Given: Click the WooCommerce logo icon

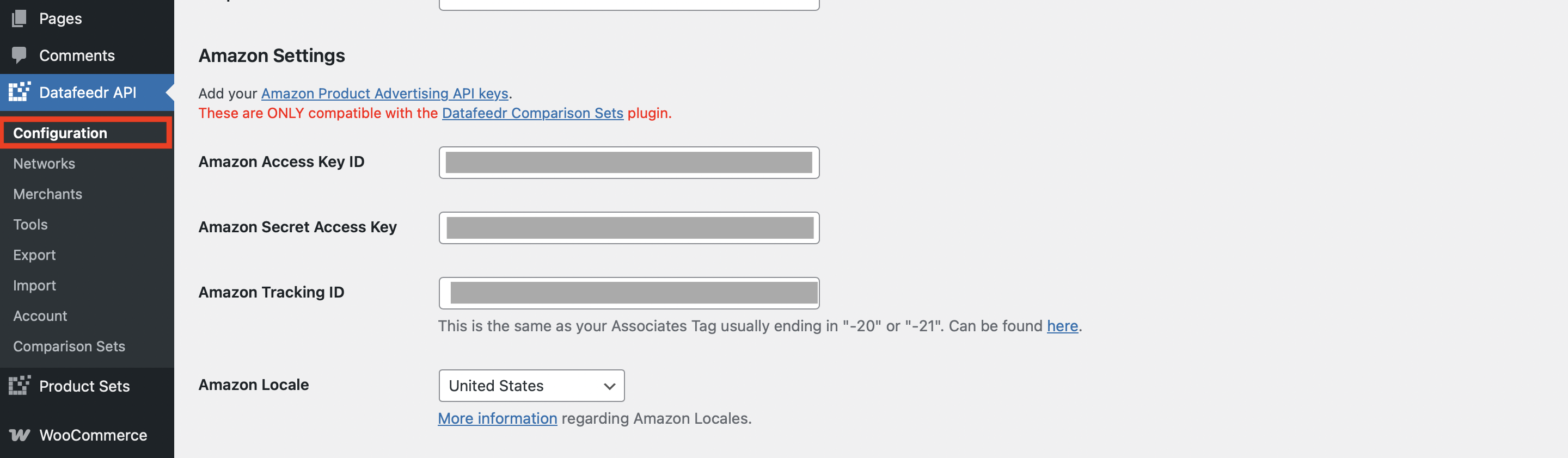Looking at the screenshot, I should pos(19,435).
